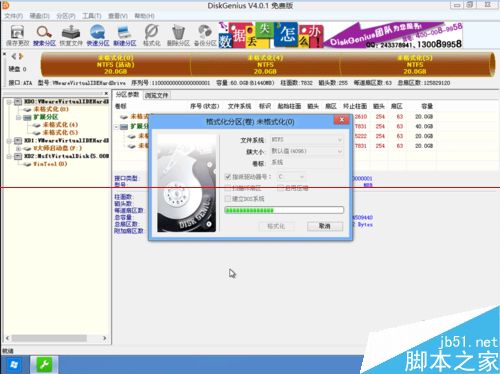The image size is (500, 374).
Task: Click the format dialog's hard disk image
Action: (187, 184)
